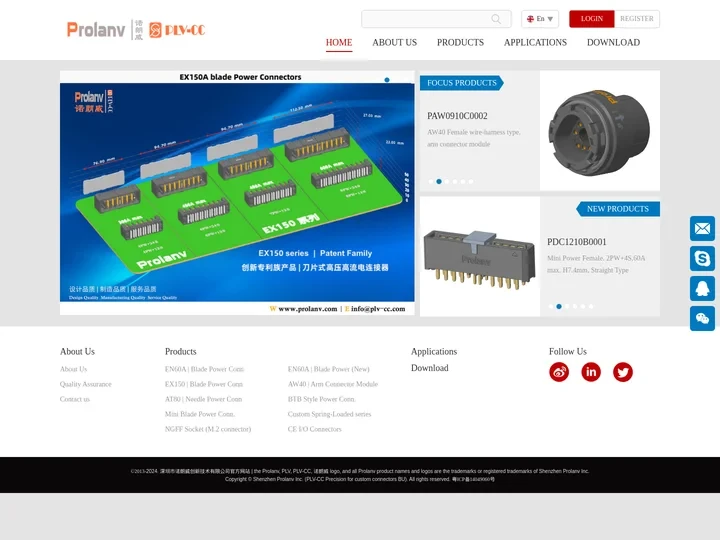Viewport: 720px width, 540px height.
Task: Go to the HOME menu item
Action: (339, 43)
